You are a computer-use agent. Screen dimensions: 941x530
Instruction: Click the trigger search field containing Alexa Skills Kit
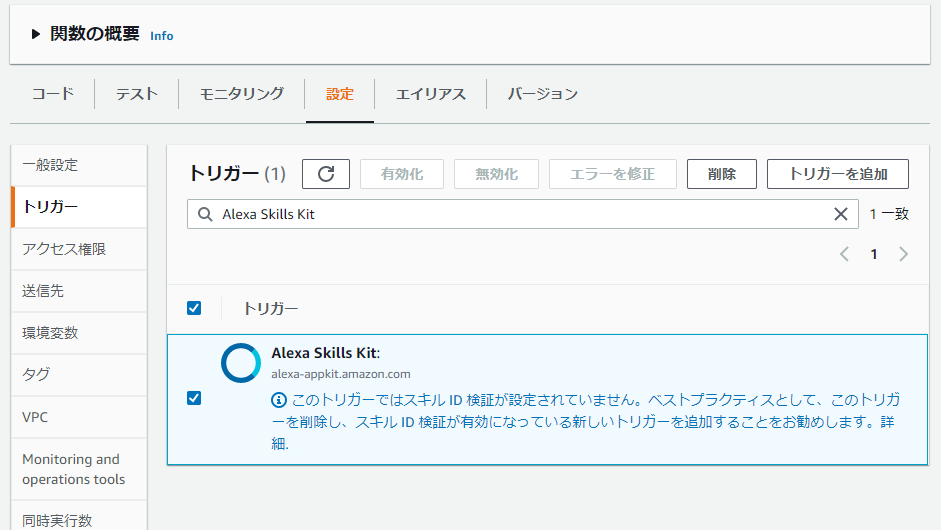pos(523,214)
